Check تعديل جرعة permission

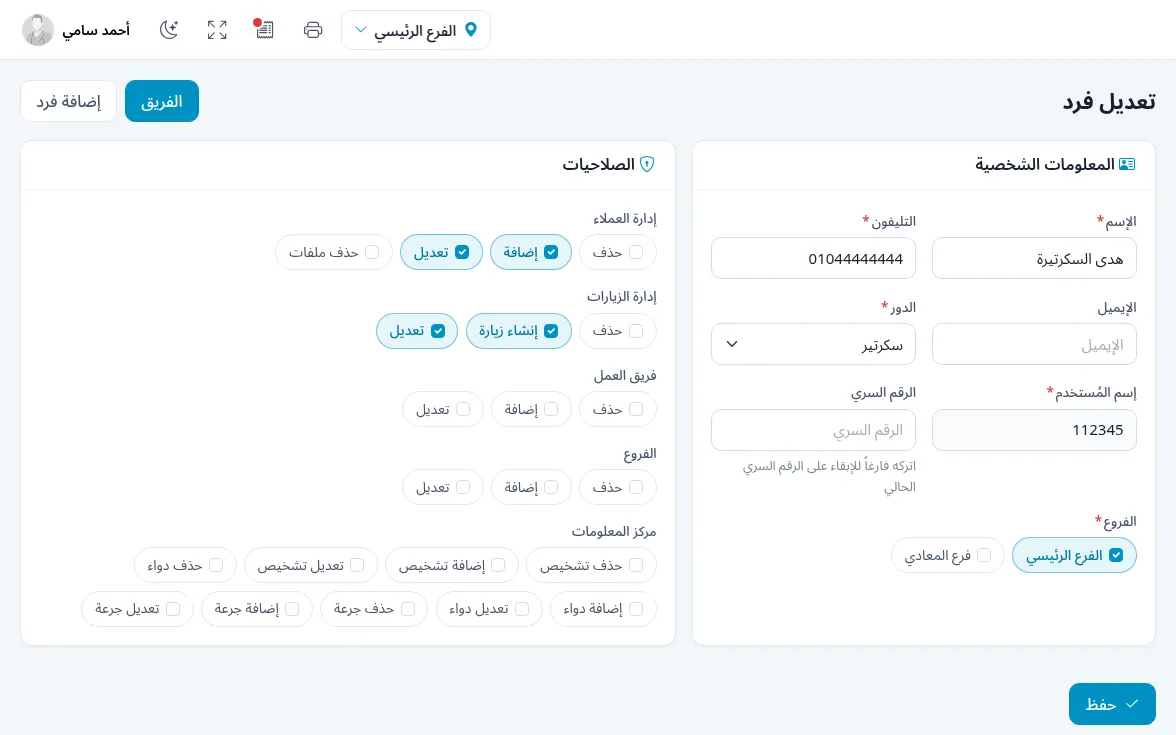point(173,608)
